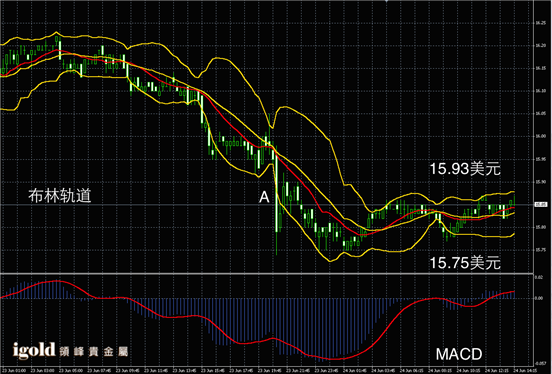Click the long candlestick wick below marker A

pos(276,243)
